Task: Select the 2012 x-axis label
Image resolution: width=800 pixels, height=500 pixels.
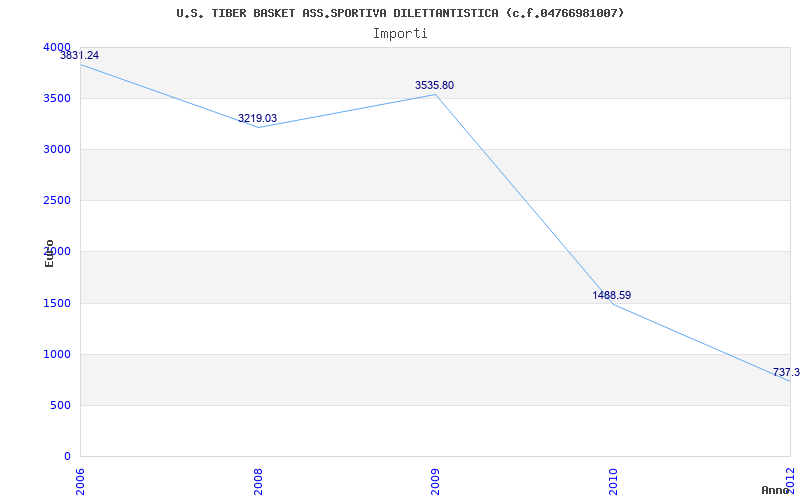Action: [x=790, y=482]
